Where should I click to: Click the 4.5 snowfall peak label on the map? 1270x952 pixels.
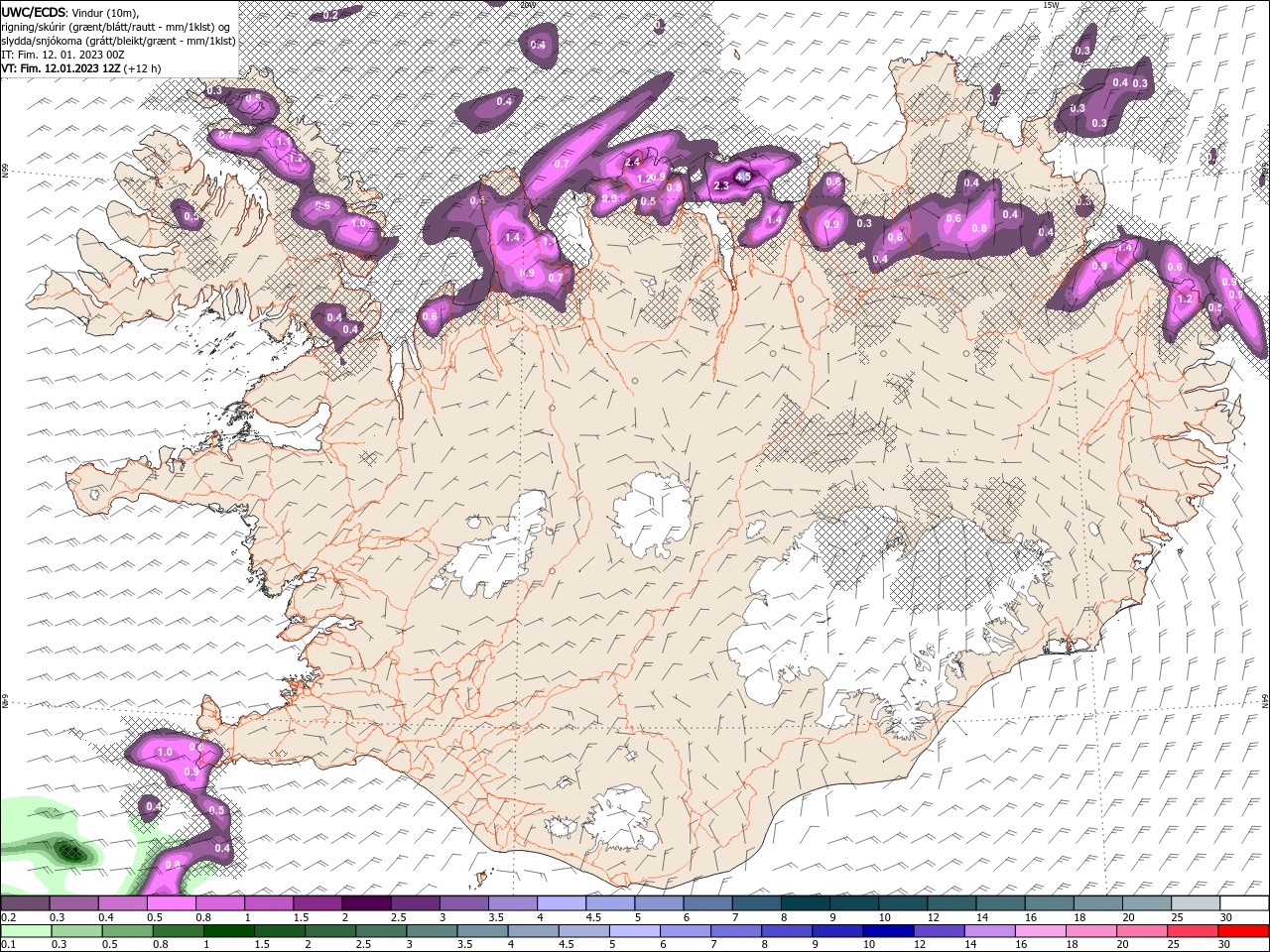click(x=743, y=176)
